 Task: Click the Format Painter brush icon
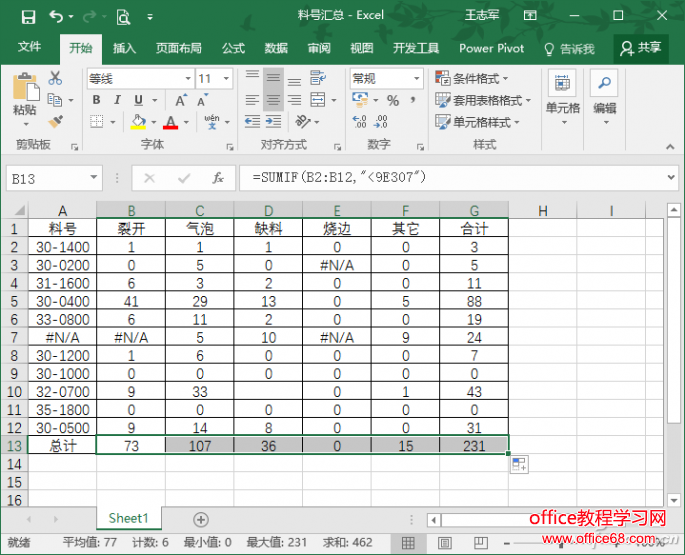[x=55, y=121]
